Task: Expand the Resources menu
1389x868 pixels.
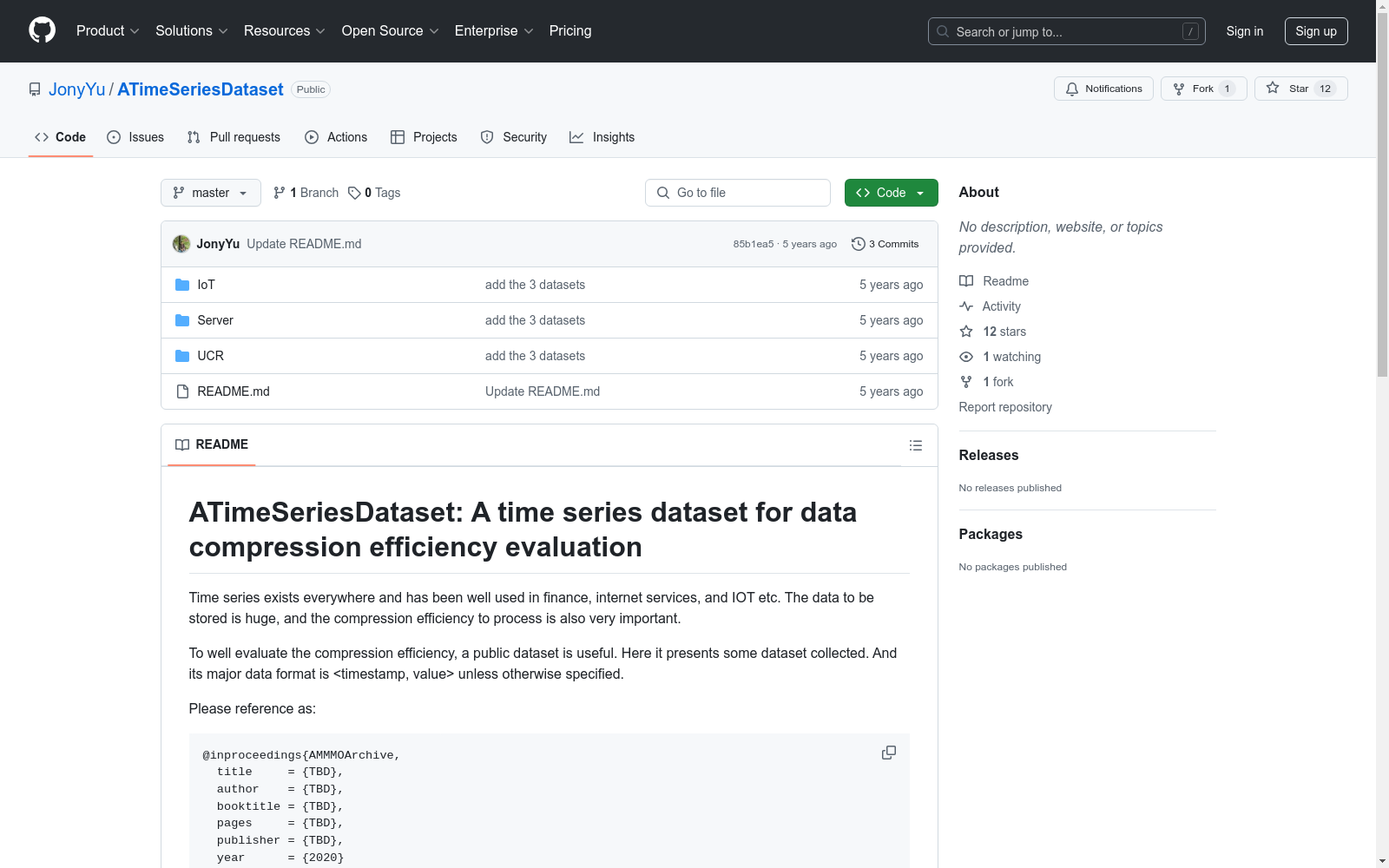Action: click(x=285, y=30)
